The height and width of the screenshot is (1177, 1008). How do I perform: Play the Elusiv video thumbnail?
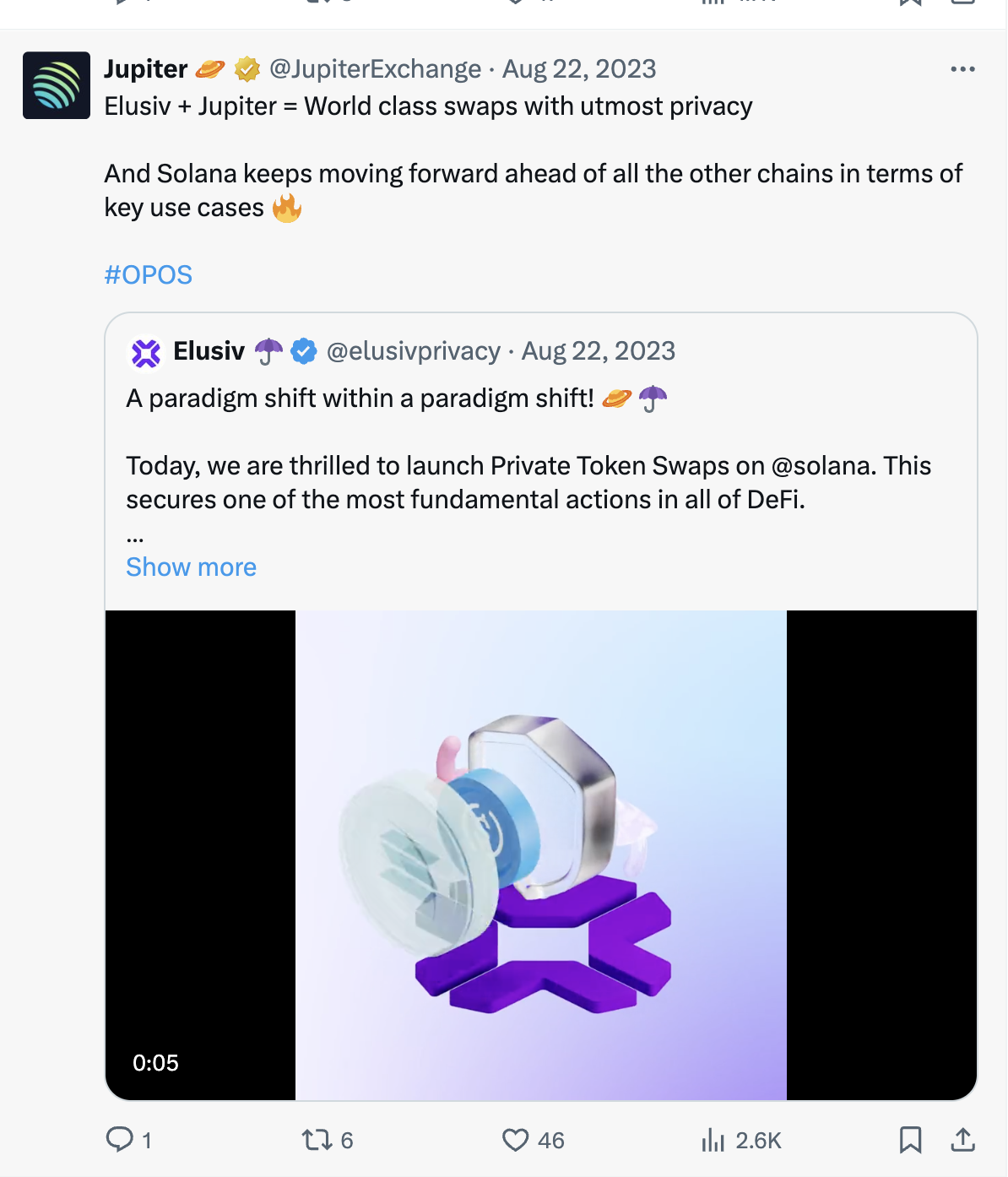541,854
